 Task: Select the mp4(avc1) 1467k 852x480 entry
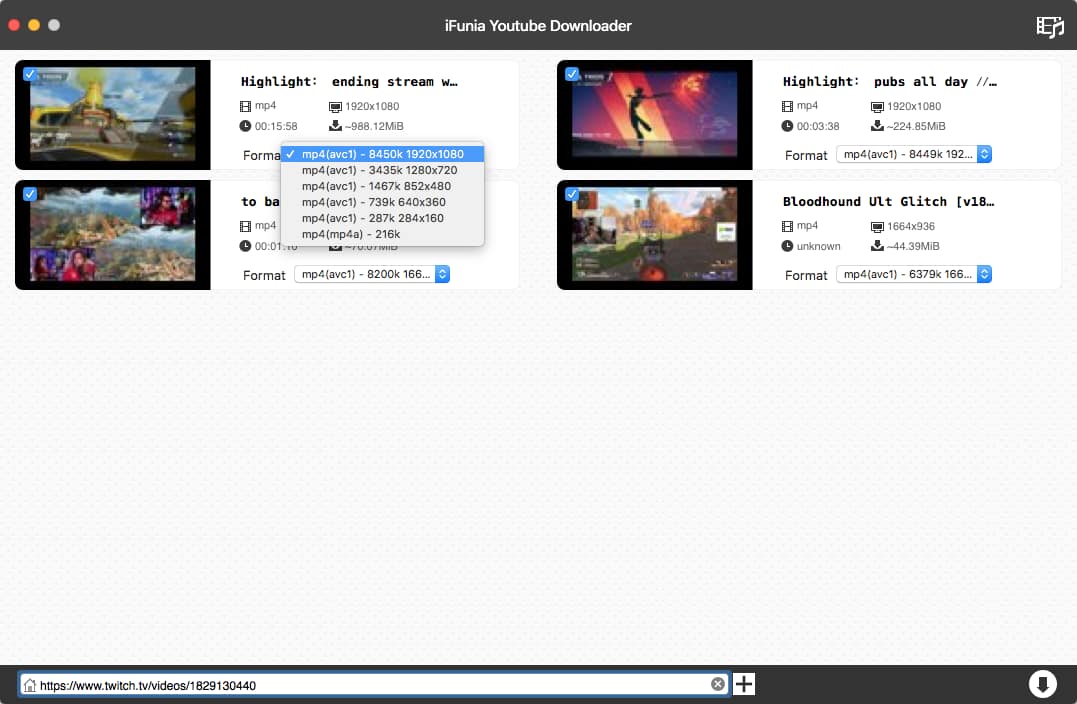pos(376,186)
